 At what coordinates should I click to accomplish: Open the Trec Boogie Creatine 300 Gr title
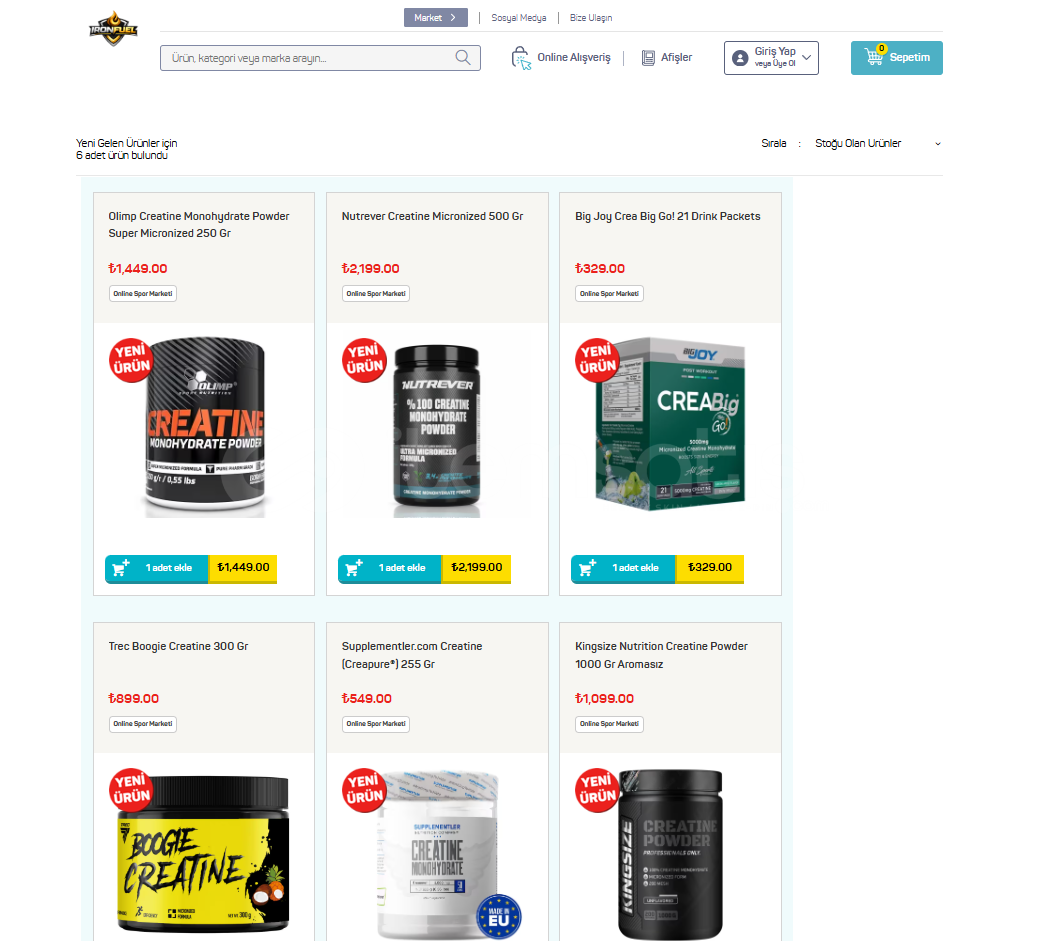(x=178, y=646)
